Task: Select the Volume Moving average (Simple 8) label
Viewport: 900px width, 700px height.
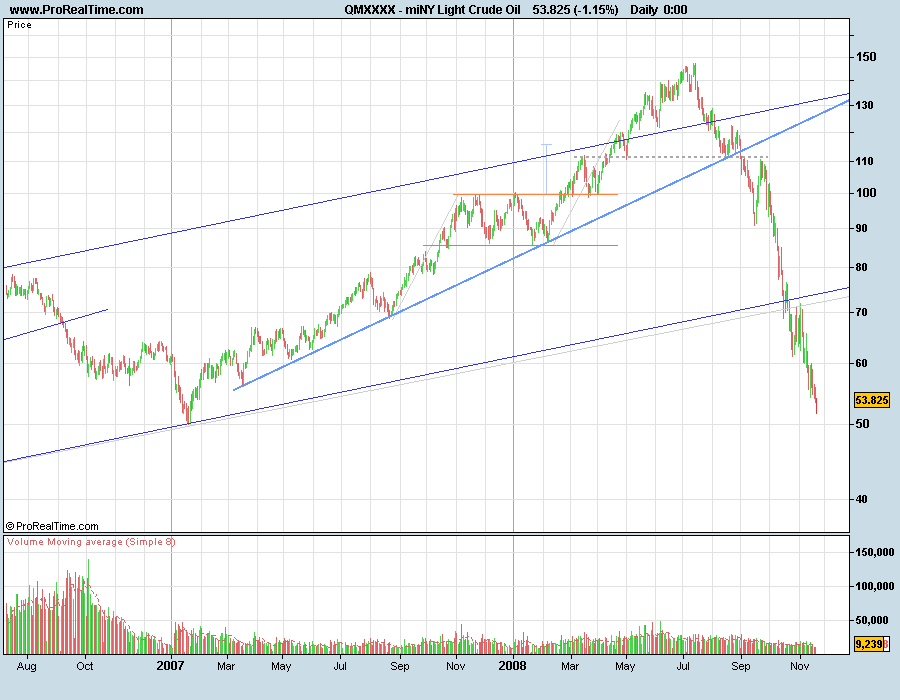Action: point(91,542)
